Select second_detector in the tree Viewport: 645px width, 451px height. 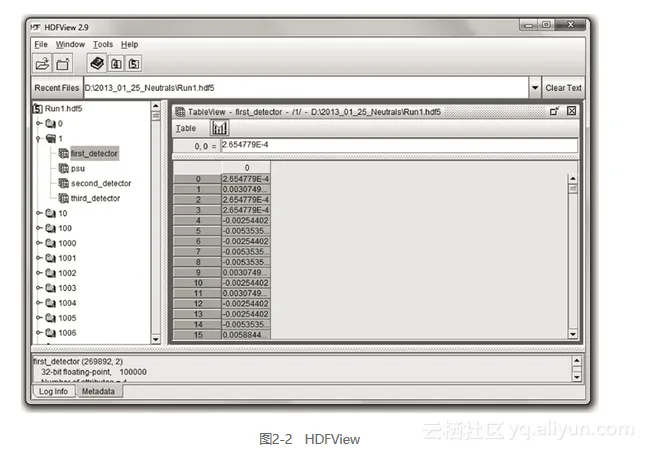[101, 183]
